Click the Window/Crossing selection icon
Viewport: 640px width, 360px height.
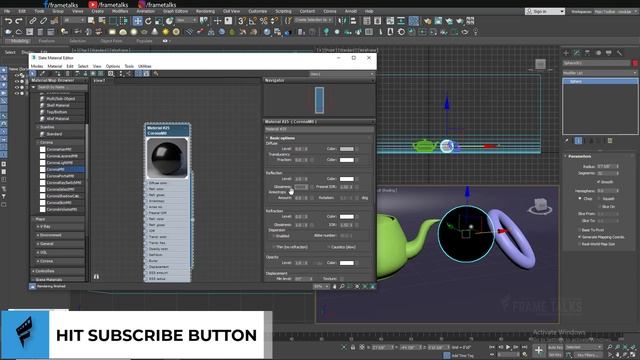click(123, 21)
